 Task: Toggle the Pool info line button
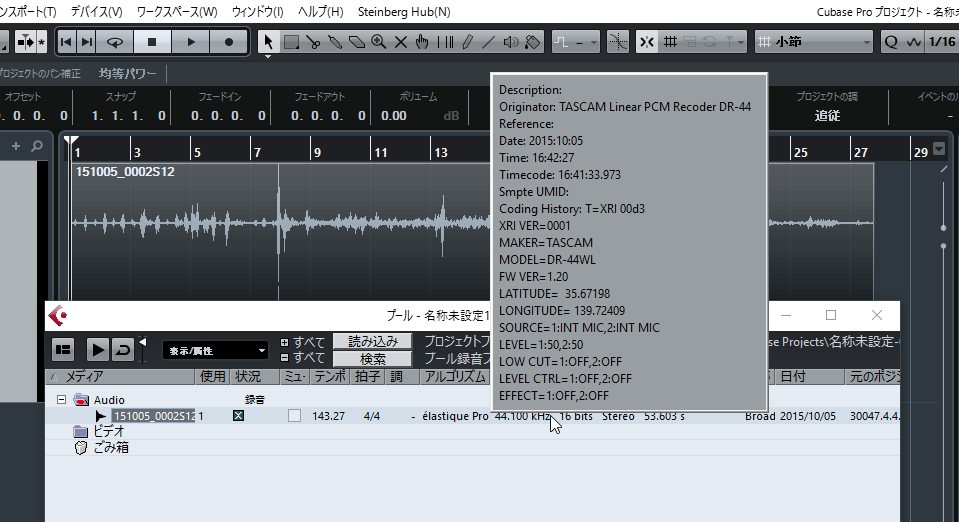63,350
